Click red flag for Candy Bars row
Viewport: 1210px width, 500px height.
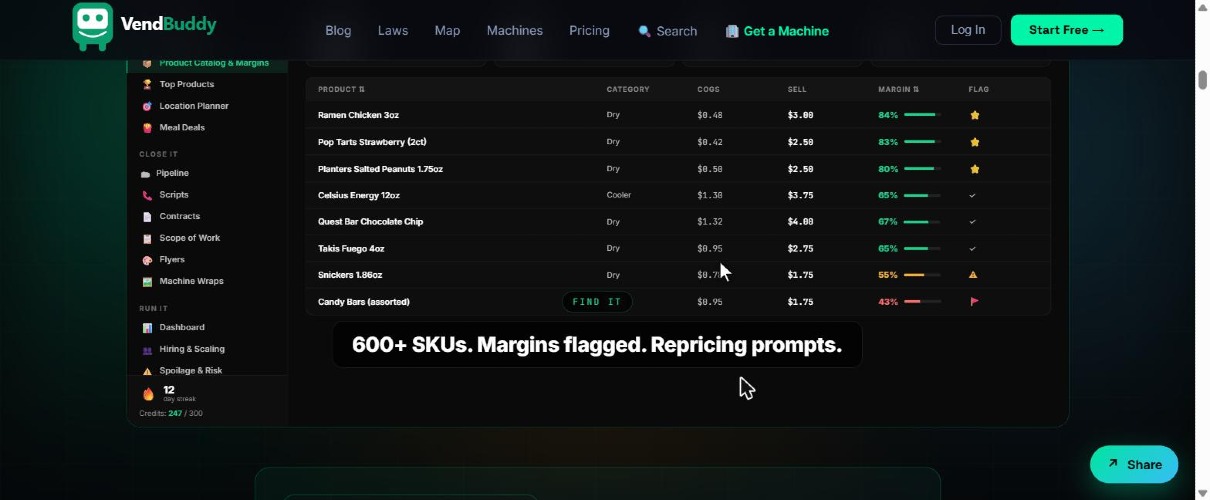[974, 302]
